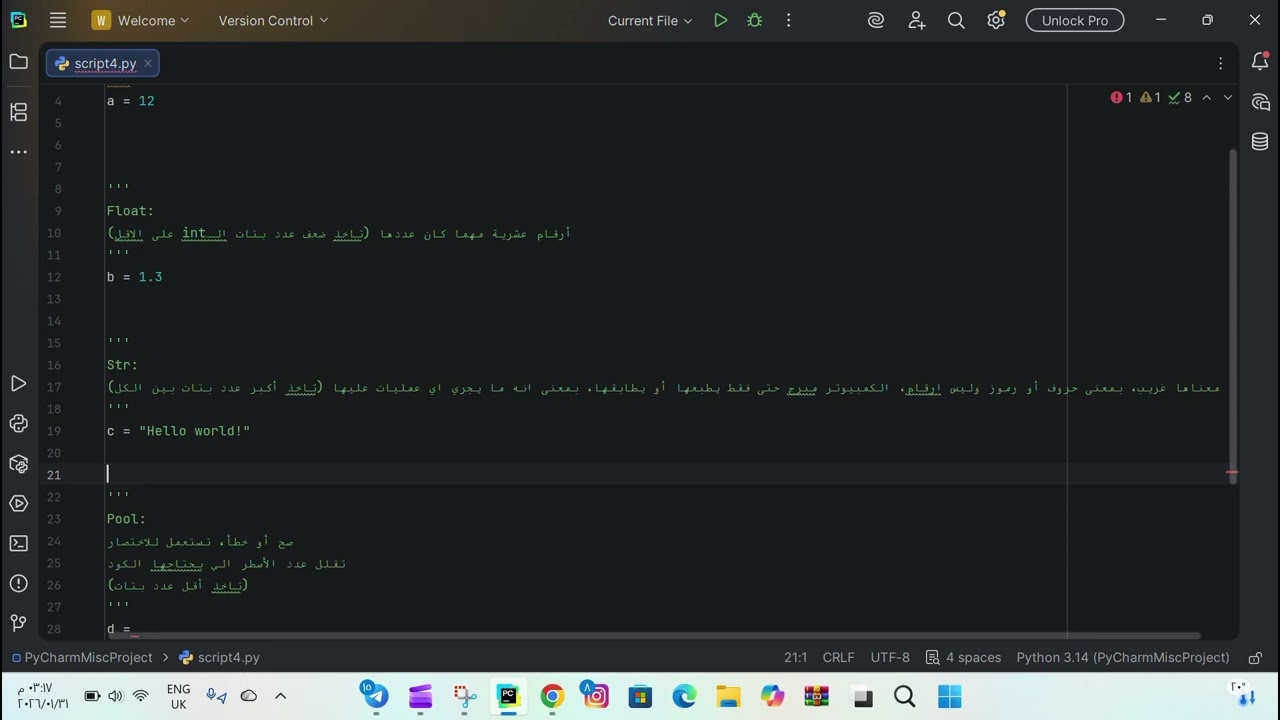This screenshot has width=1280, height=720.
Task: Open the Git tool window
Action: pyautogui.click(x=18, y=623)
